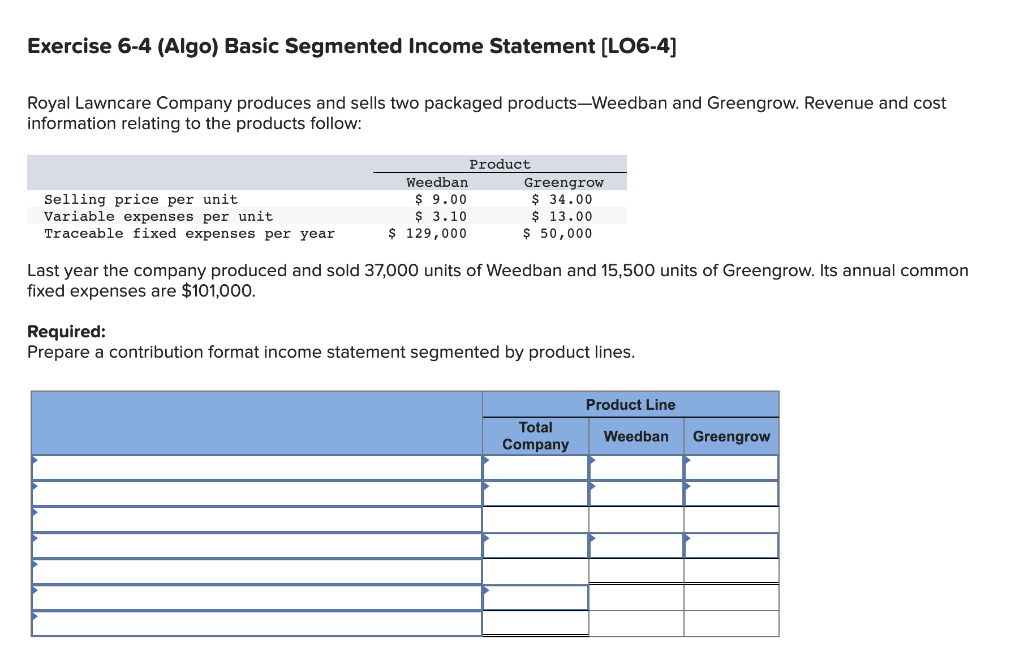Select the Weedban cell in the first row

637,466
